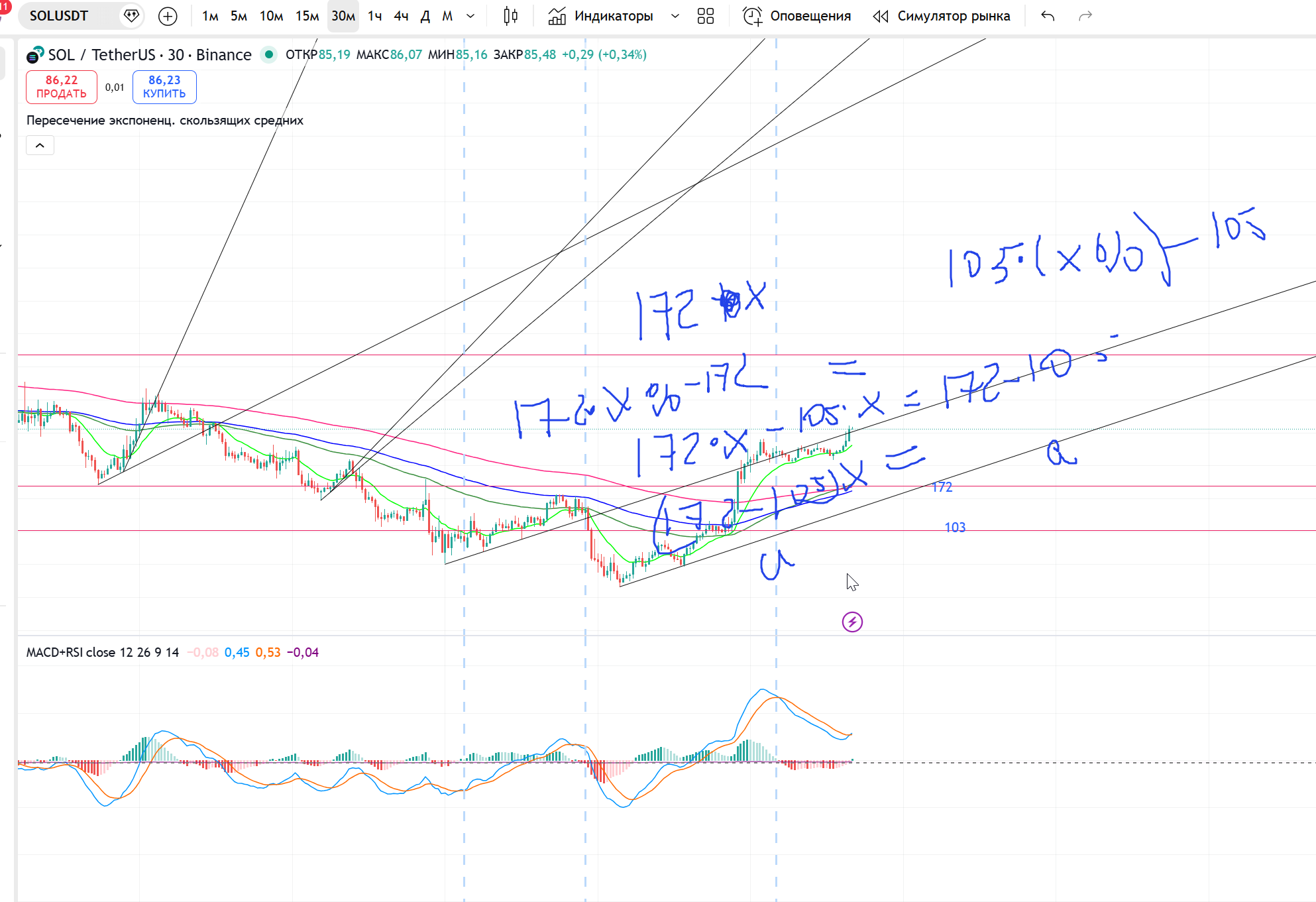The width and height of the screenshot is (1316, 902).
Task: Open the Indicators panel
Action: point(601,16)
